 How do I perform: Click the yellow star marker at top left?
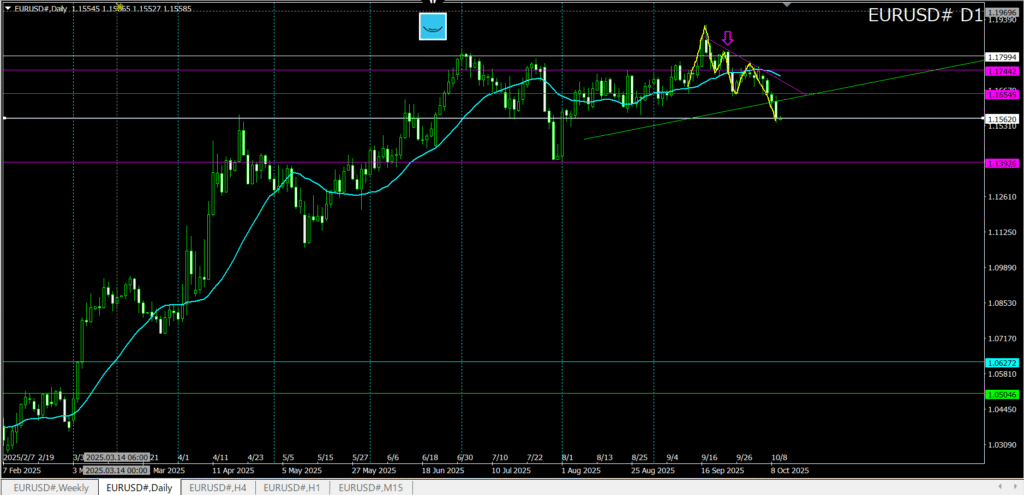119,7
